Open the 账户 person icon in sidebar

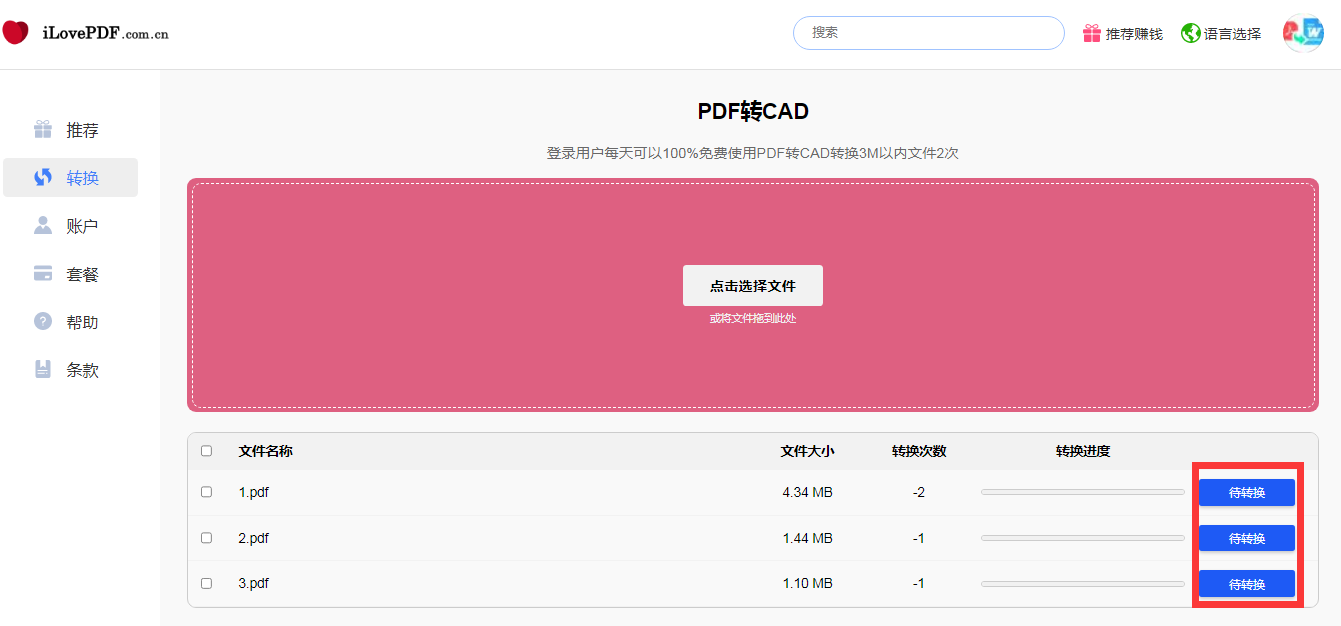(x=42, y=225)
